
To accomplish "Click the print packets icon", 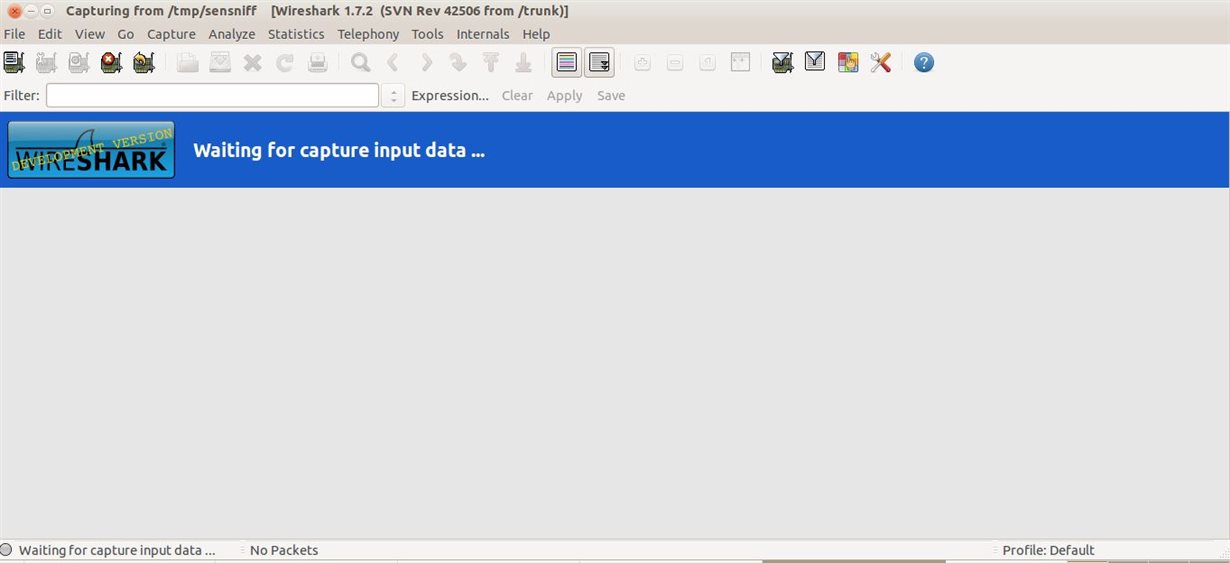I will pos(318,63).
